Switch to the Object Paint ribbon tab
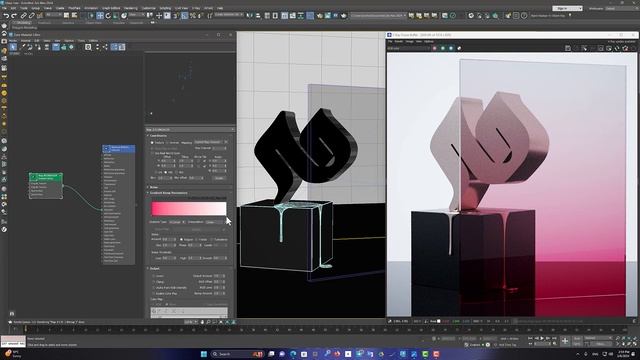The image size is (640, 360). (x=94, y=23)
